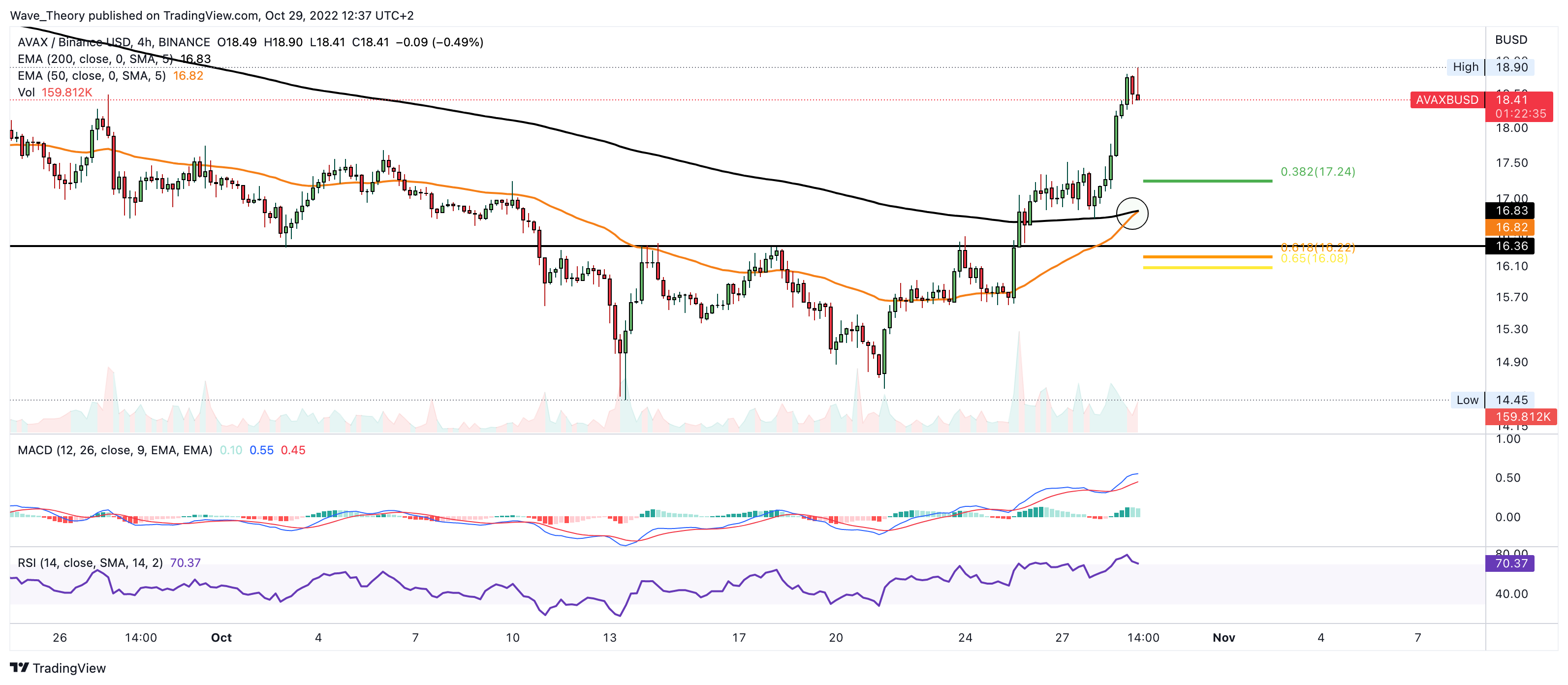1568x685 pixels.
Task: Click the High 18.90 price label
Action: pyautogui.click(x=1490, y=67)
